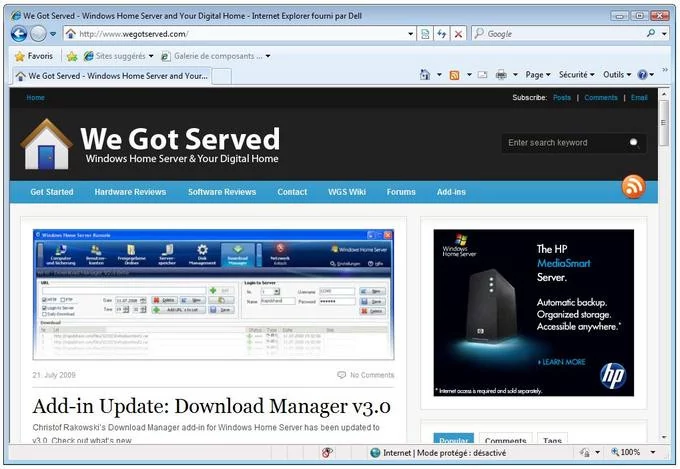Click the Read Mail envelope icon

pos(483,75)
